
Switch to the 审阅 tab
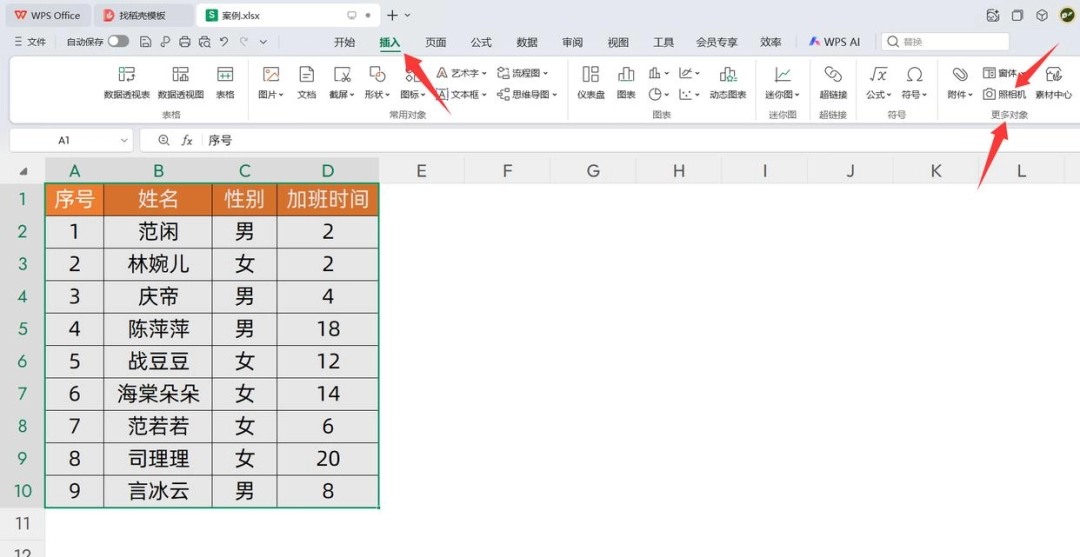(572, 42)
